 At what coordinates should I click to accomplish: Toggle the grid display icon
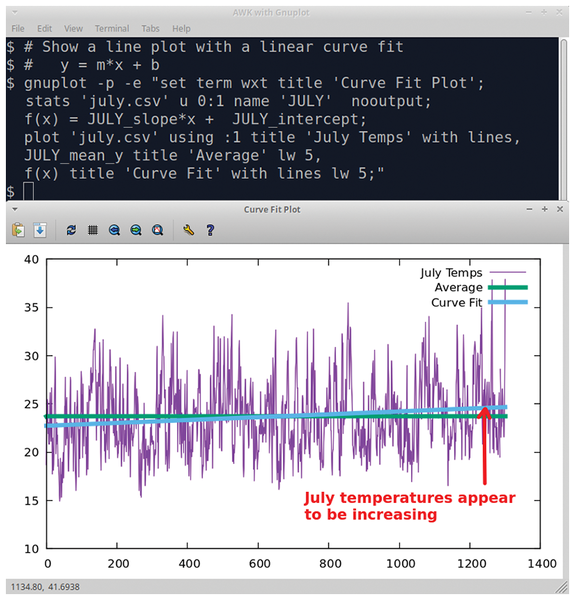pos(93,230)
